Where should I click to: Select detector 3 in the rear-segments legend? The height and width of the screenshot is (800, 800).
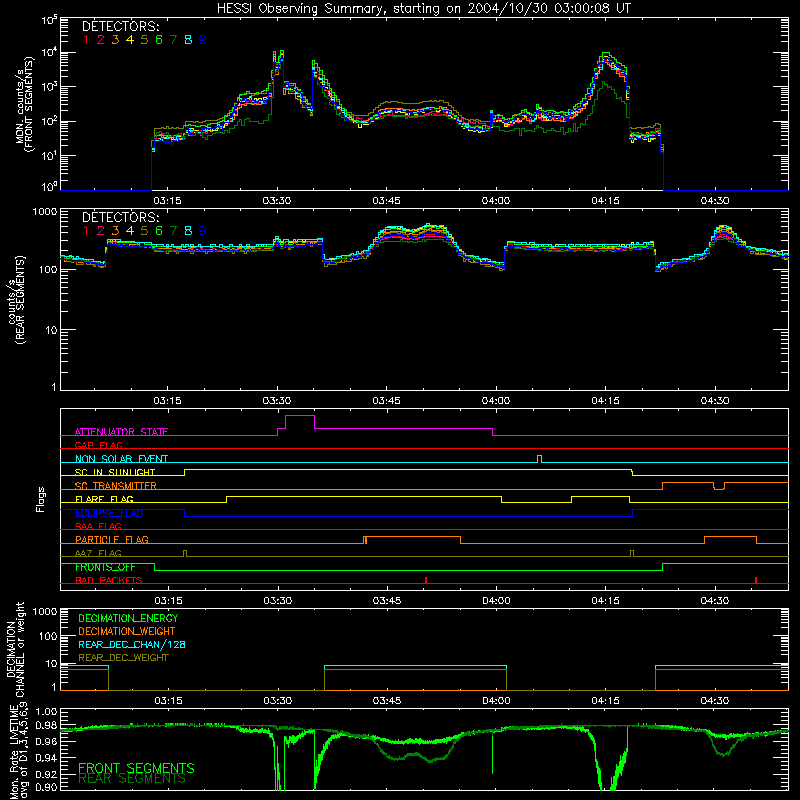click(115, 231)
